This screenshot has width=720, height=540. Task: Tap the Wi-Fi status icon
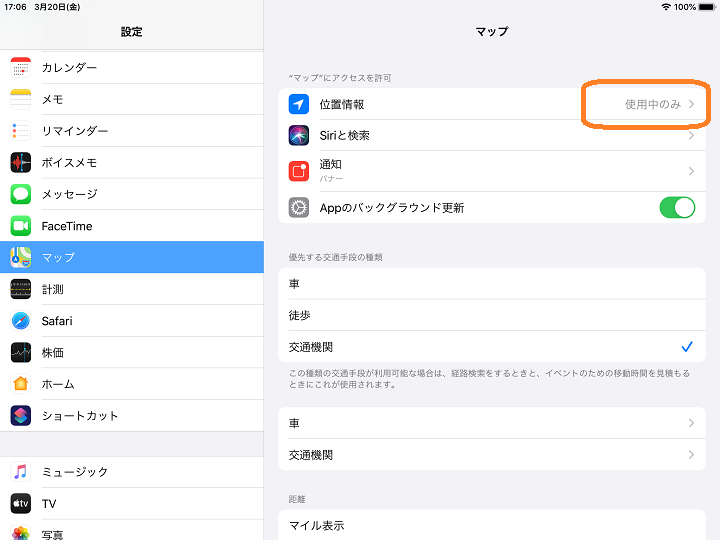(665, 7)
